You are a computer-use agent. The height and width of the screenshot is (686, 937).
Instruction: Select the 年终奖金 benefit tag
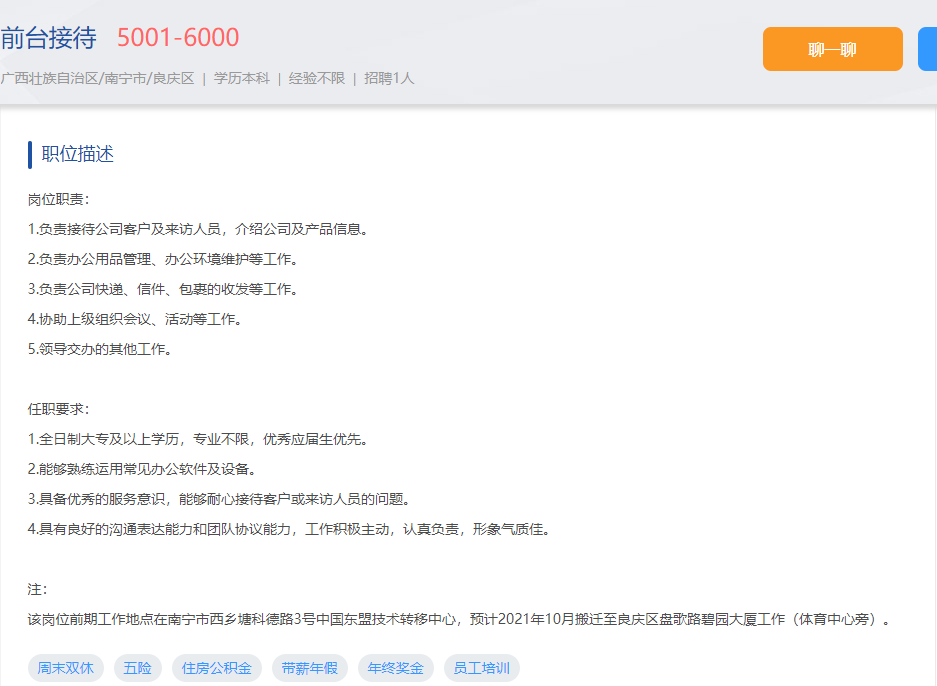396,668
